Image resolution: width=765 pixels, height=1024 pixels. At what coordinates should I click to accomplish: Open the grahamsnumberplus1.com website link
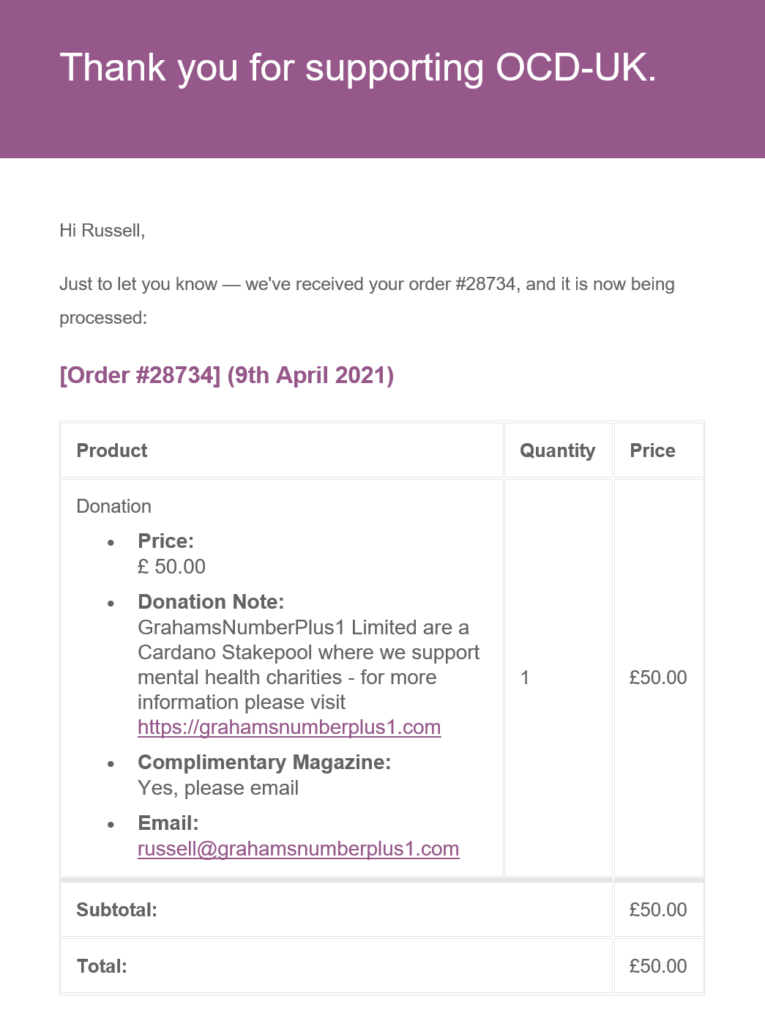pos(289,727)
